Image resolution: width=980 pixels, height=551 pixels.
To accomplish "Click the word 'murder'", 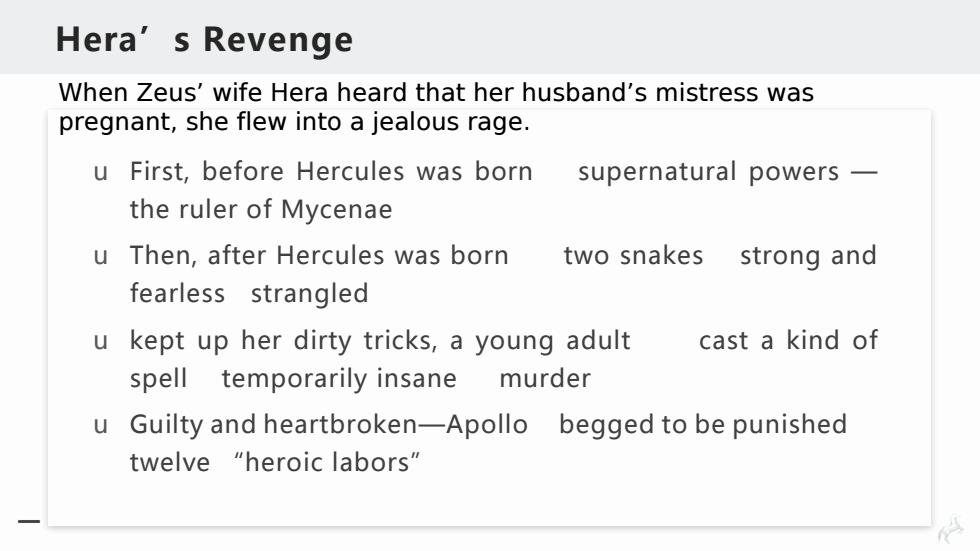I will tap(545, 379).
